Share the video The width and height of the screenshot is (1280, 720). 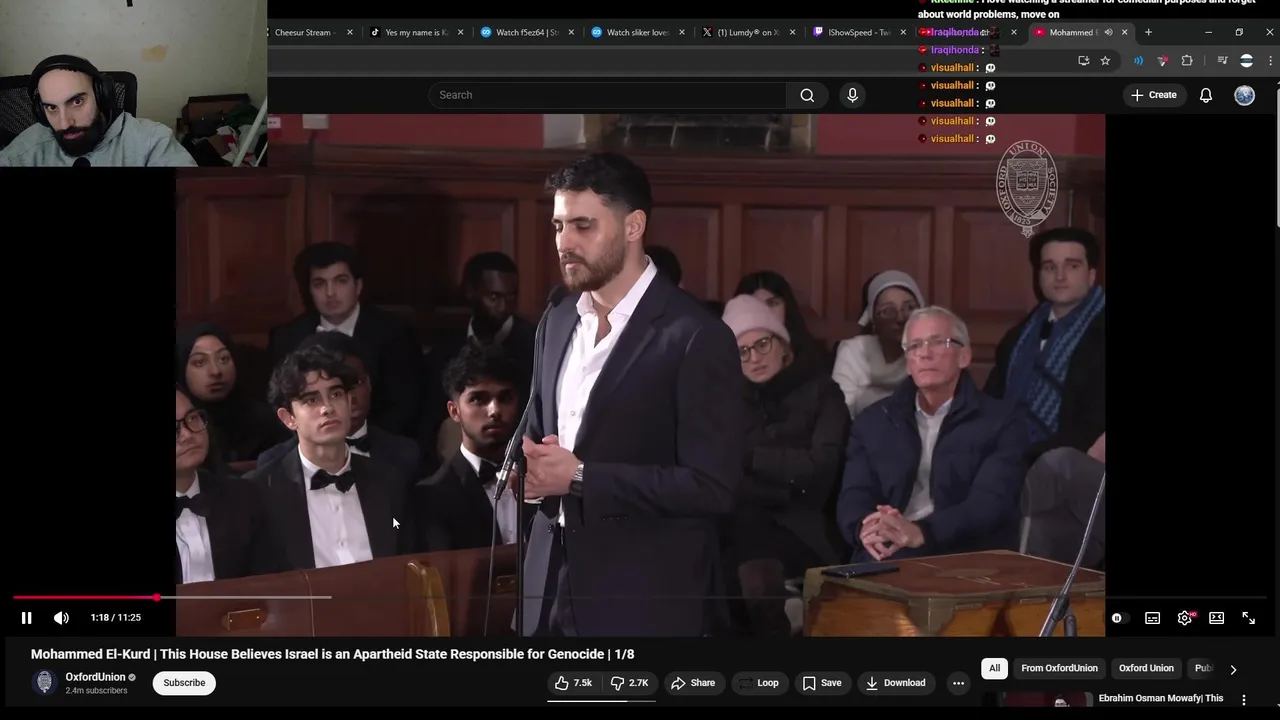[x=693, y=683]
